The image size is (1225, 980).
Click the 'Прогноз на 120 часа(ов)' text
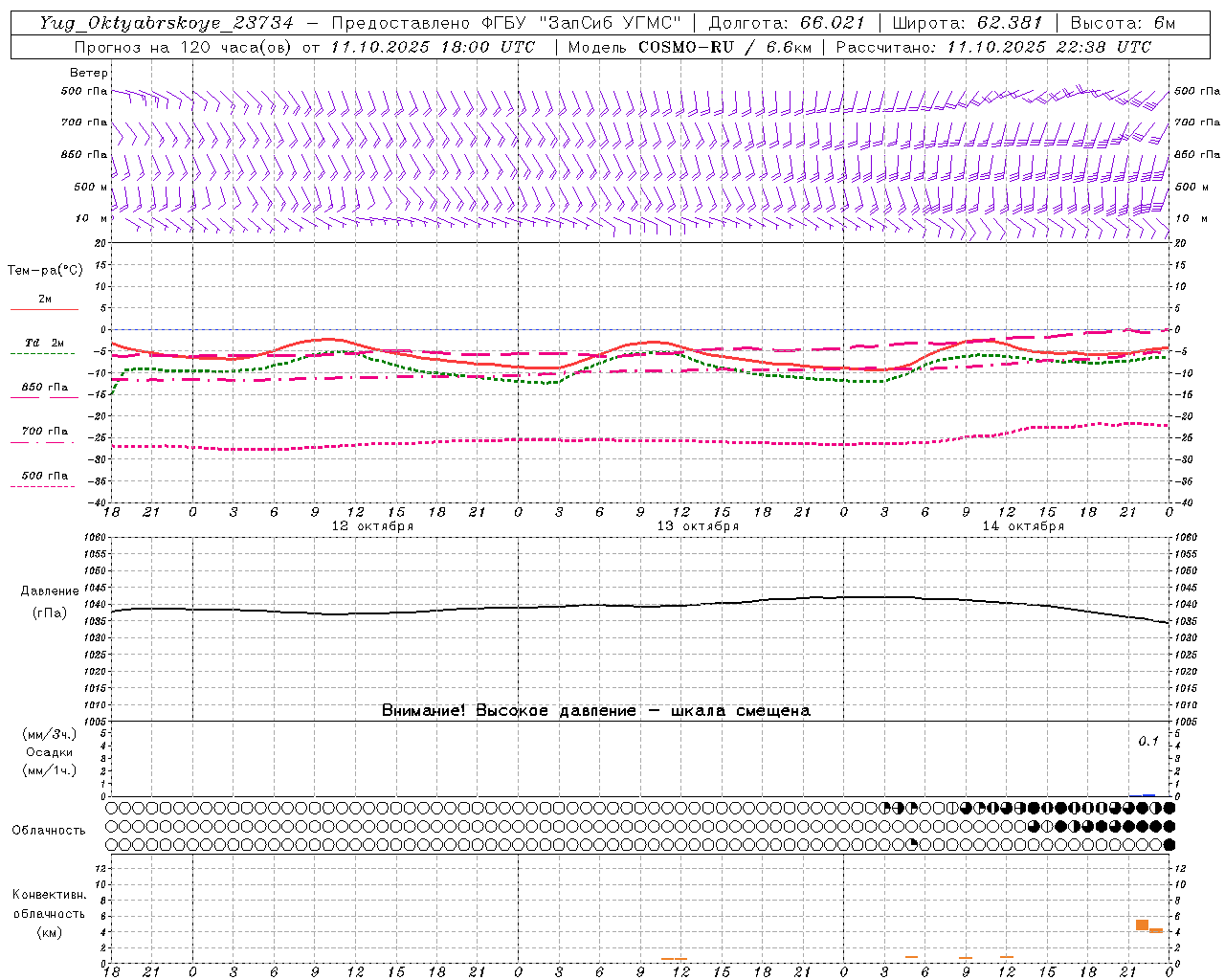tap(184, 47)
